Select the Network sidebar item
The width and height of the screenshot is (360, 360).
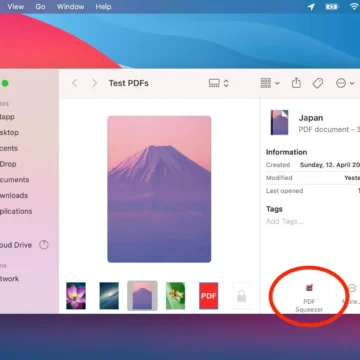(10, 279)
